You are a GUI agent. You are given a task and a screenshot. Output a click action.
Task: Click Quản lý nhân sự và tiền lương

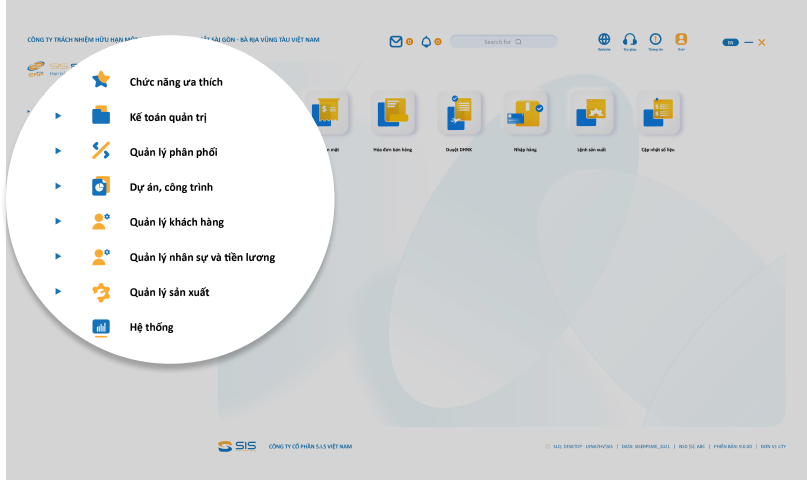click(202, 257)
